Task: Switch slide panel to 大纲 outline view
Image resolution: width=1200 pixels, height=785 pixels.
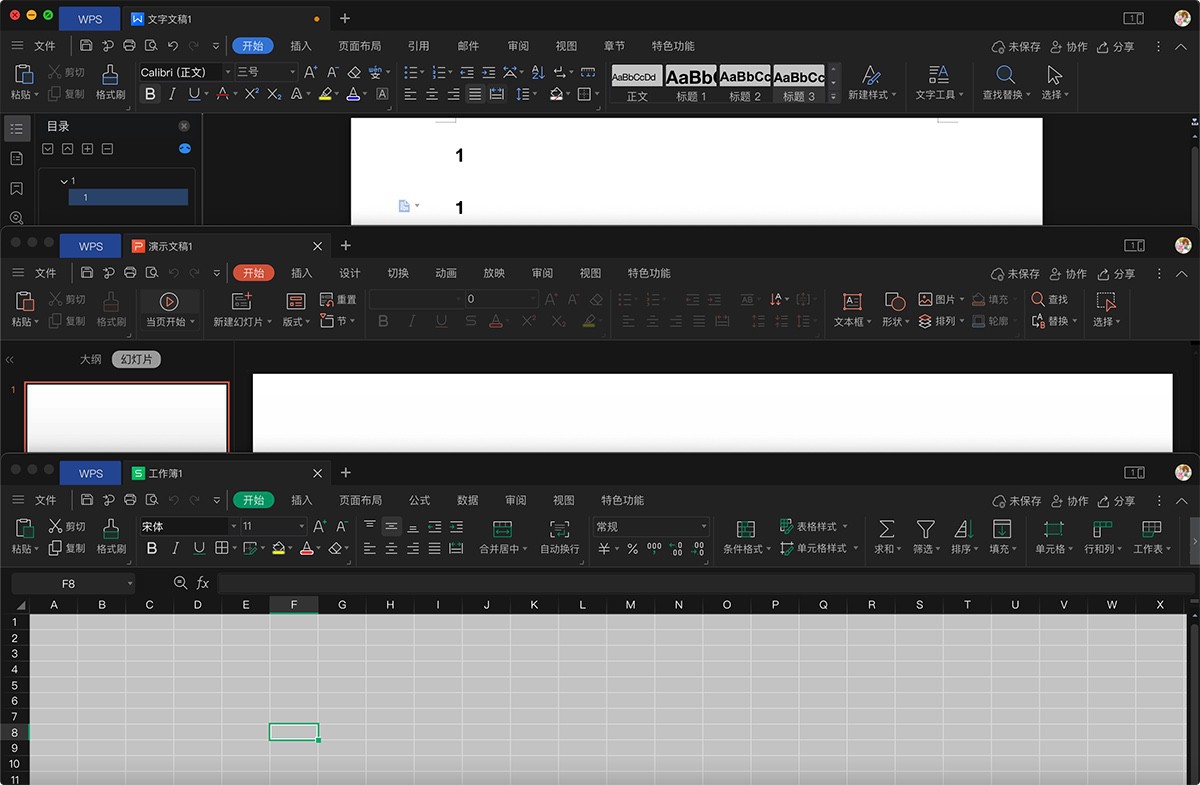Action: (x=91, y=360)
